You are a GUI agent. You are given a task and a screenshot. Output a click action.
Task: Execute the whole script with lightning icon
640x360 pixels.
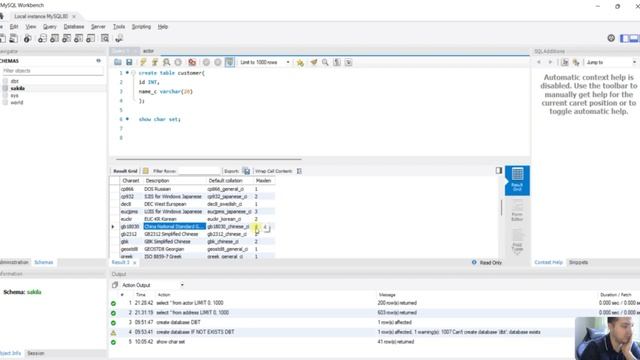[x=143, y=62]
